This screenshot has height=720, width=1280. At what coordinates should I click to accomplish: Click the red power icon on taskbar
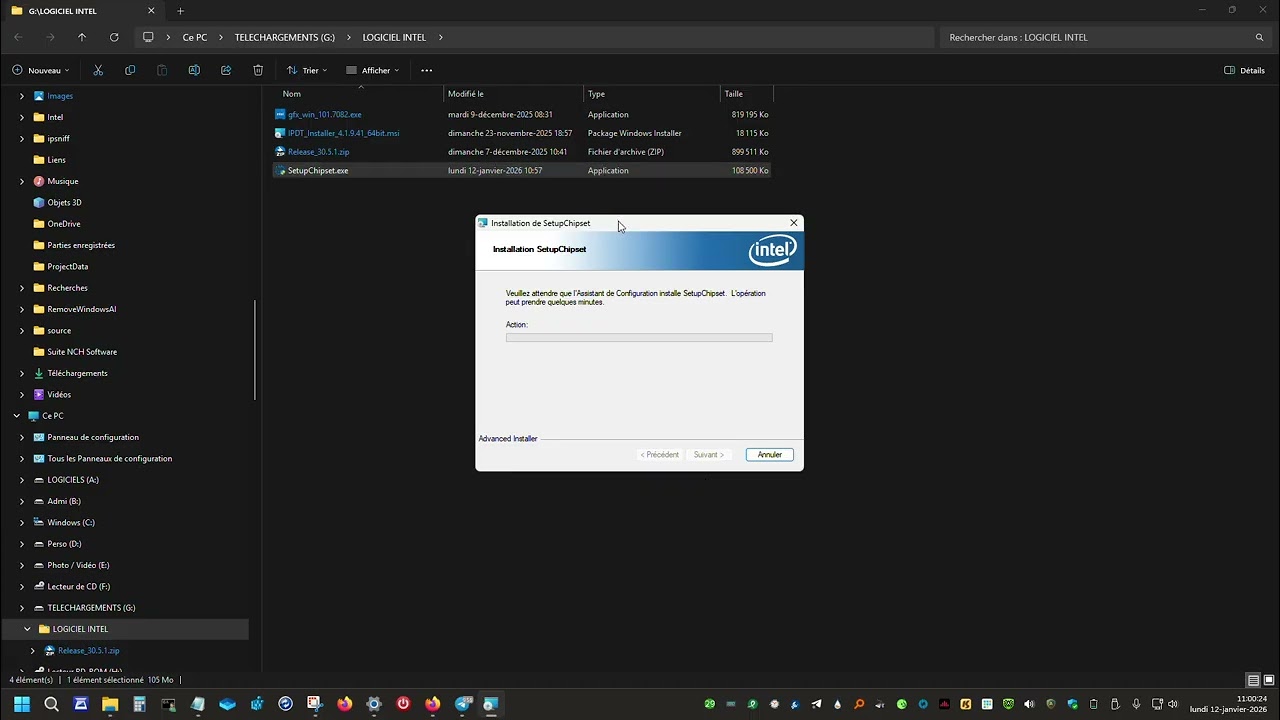pos(403,704)
